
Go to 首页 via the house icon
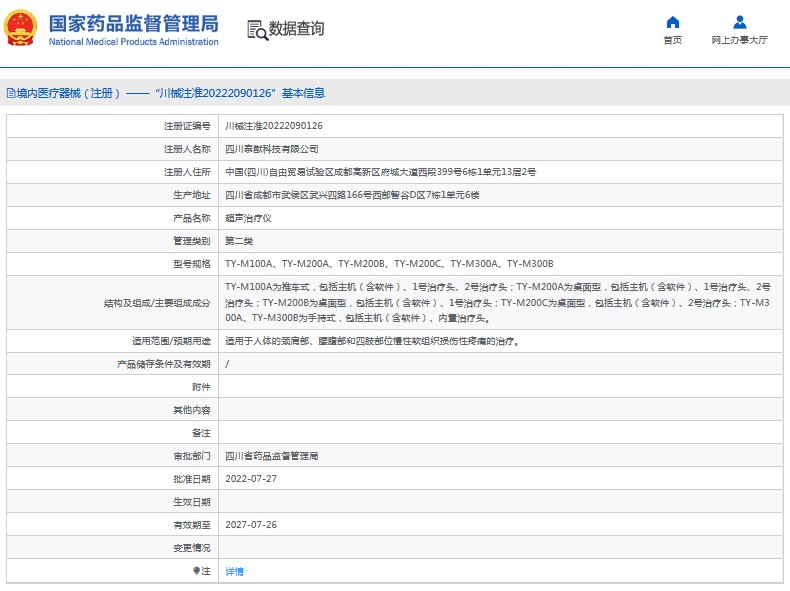tap(672, 22)
